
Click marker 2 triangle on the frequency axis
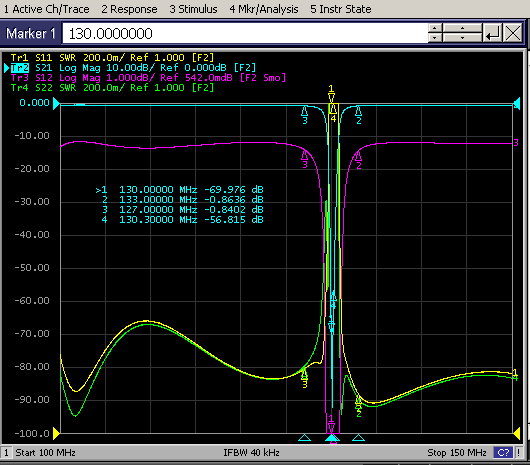click(x=358, y=438)
